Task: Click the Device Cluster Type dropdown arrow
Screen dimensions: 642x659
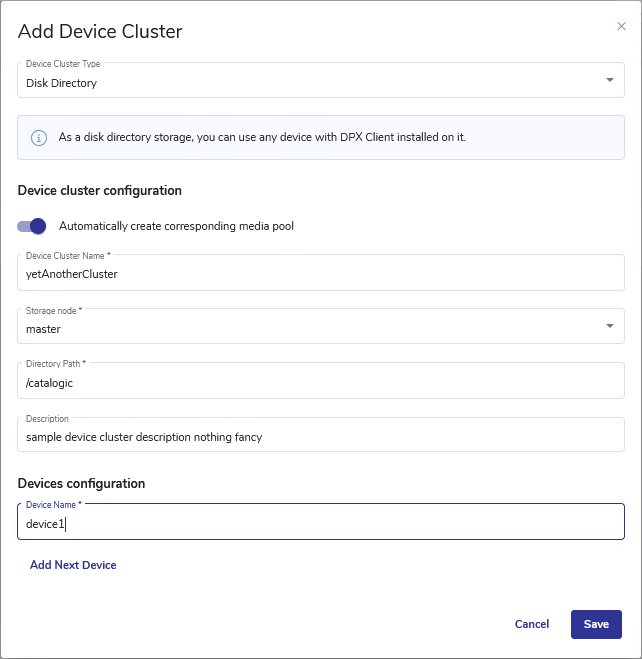Action: [610, 80]
